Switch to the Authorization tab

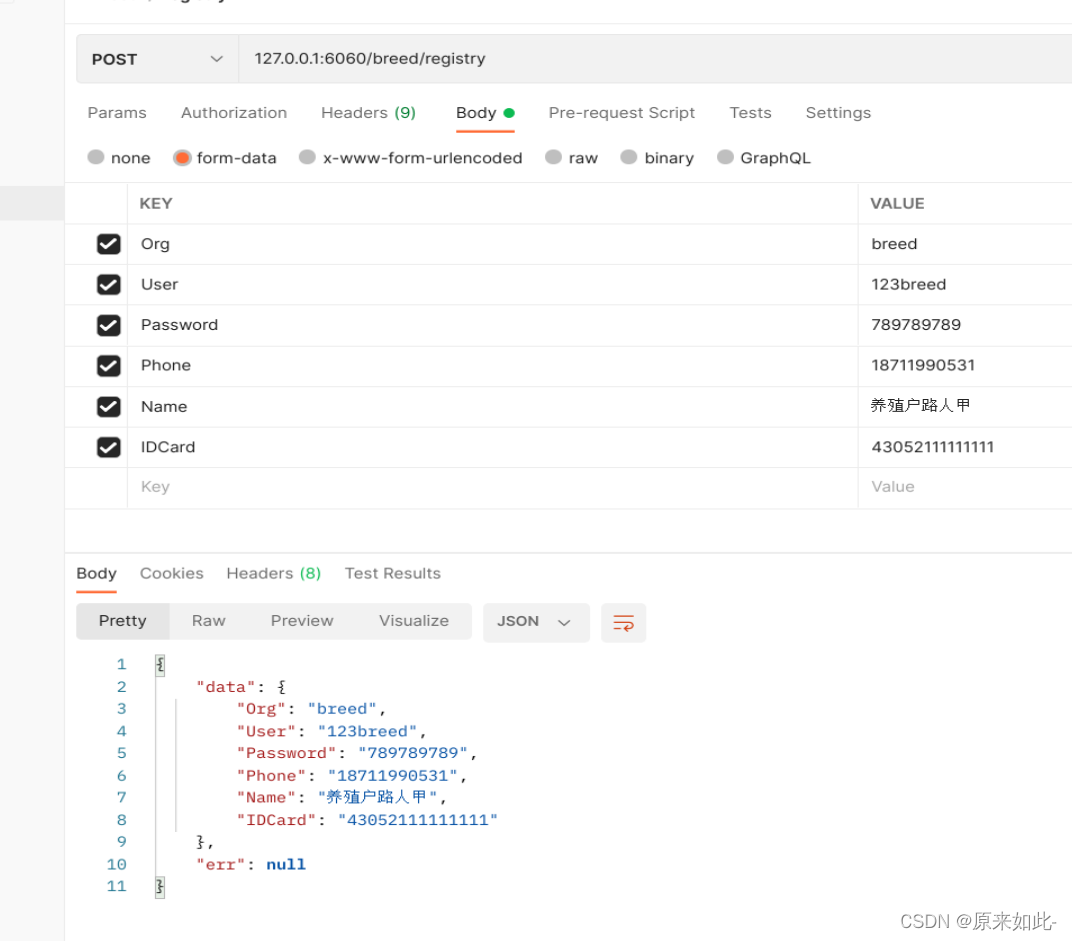(234, 113)
